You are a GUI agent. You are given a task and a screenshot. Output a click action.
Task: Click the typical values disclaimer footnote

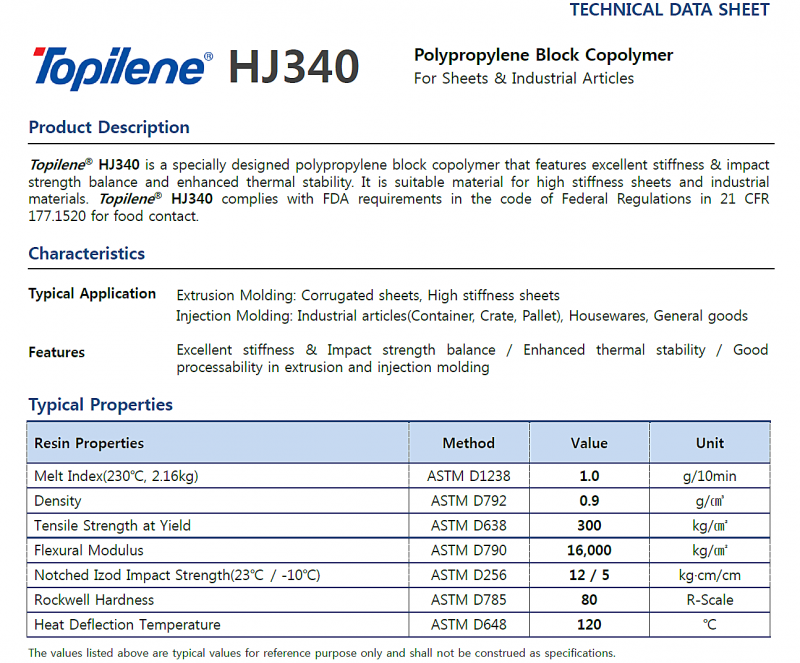[322, 653]
